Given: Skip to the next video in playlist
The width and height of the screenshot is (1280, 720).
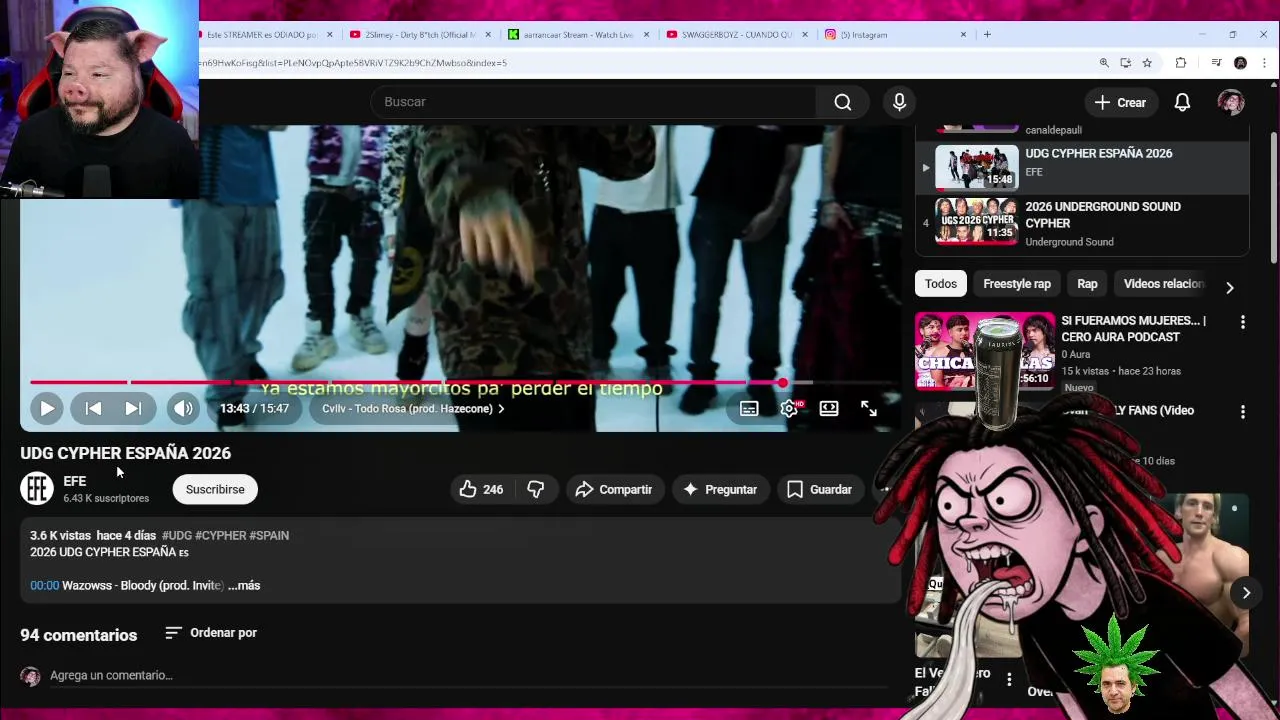Looking at the screenshot, I should 133,408.
